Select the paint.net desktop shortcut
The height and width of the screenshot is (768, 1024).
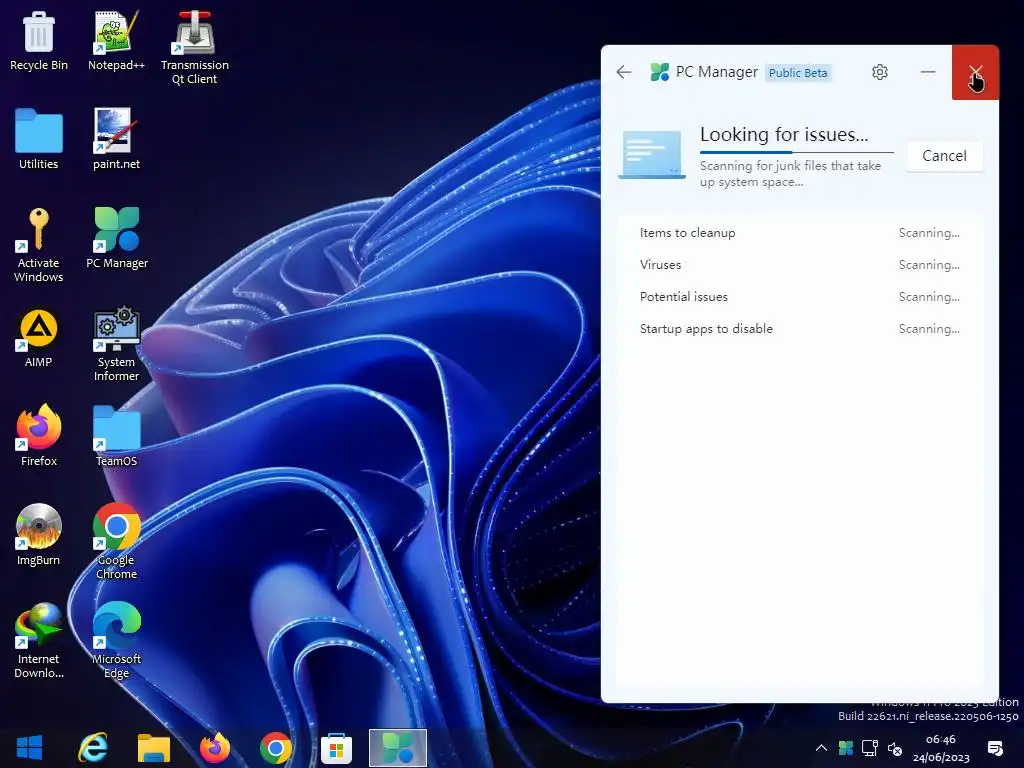116,139
